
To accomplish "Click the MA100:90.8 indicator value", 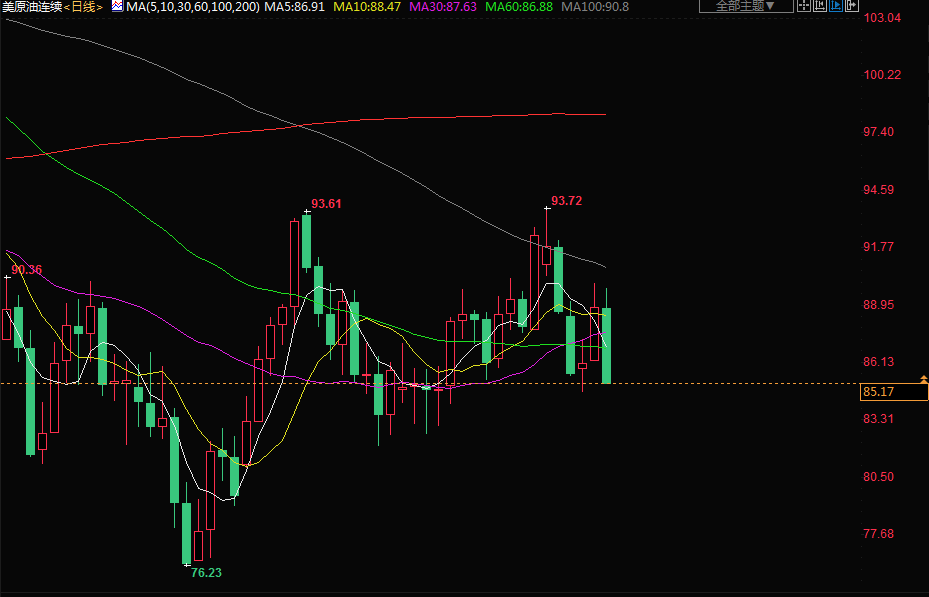I will [595, 7].
